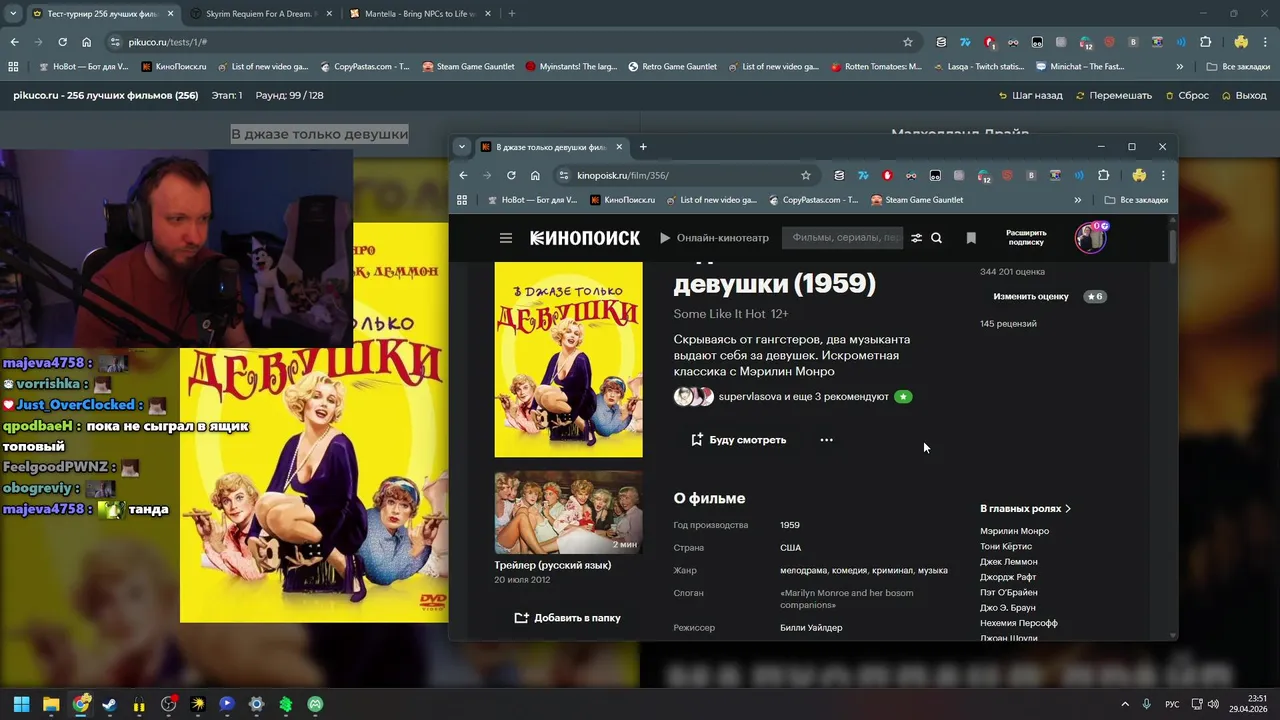Screen dimensions: 1280x720
Task: Open Rotten Tomatoes bookmark in pikuco window
Action: pyautogui.click(x=876, y=67)
